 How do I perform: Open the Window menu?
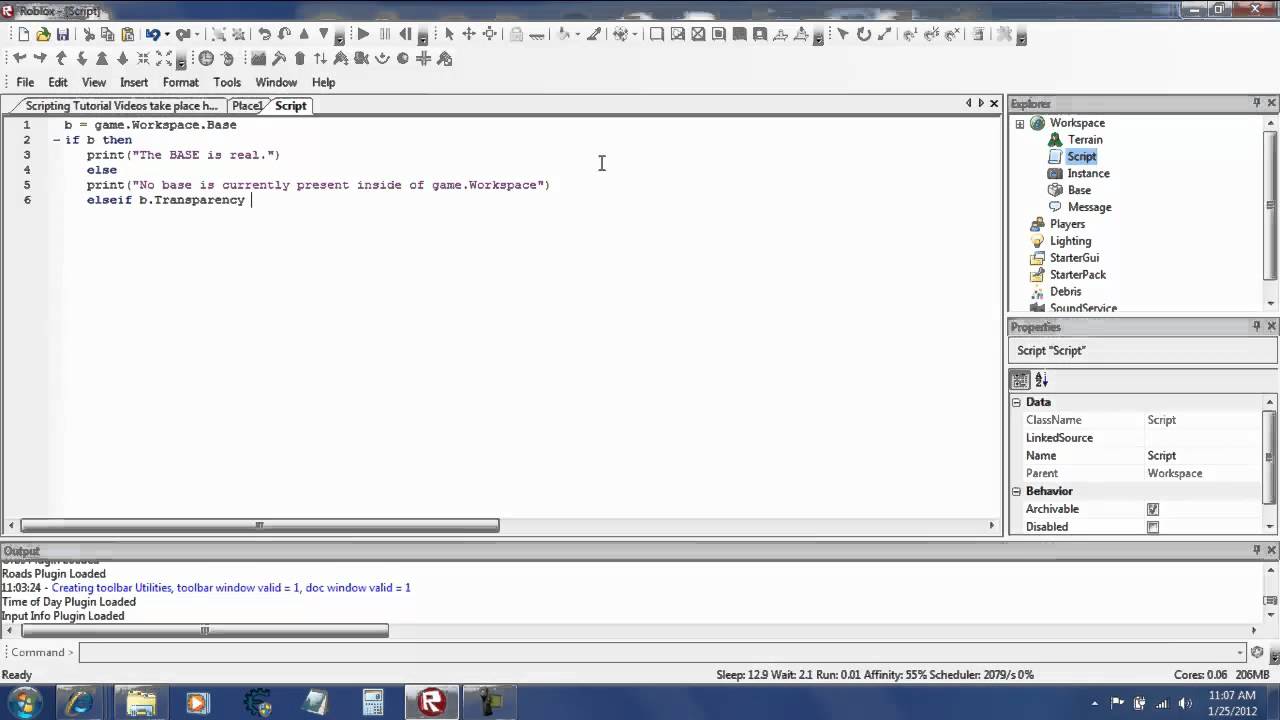[x=276, y=82]
